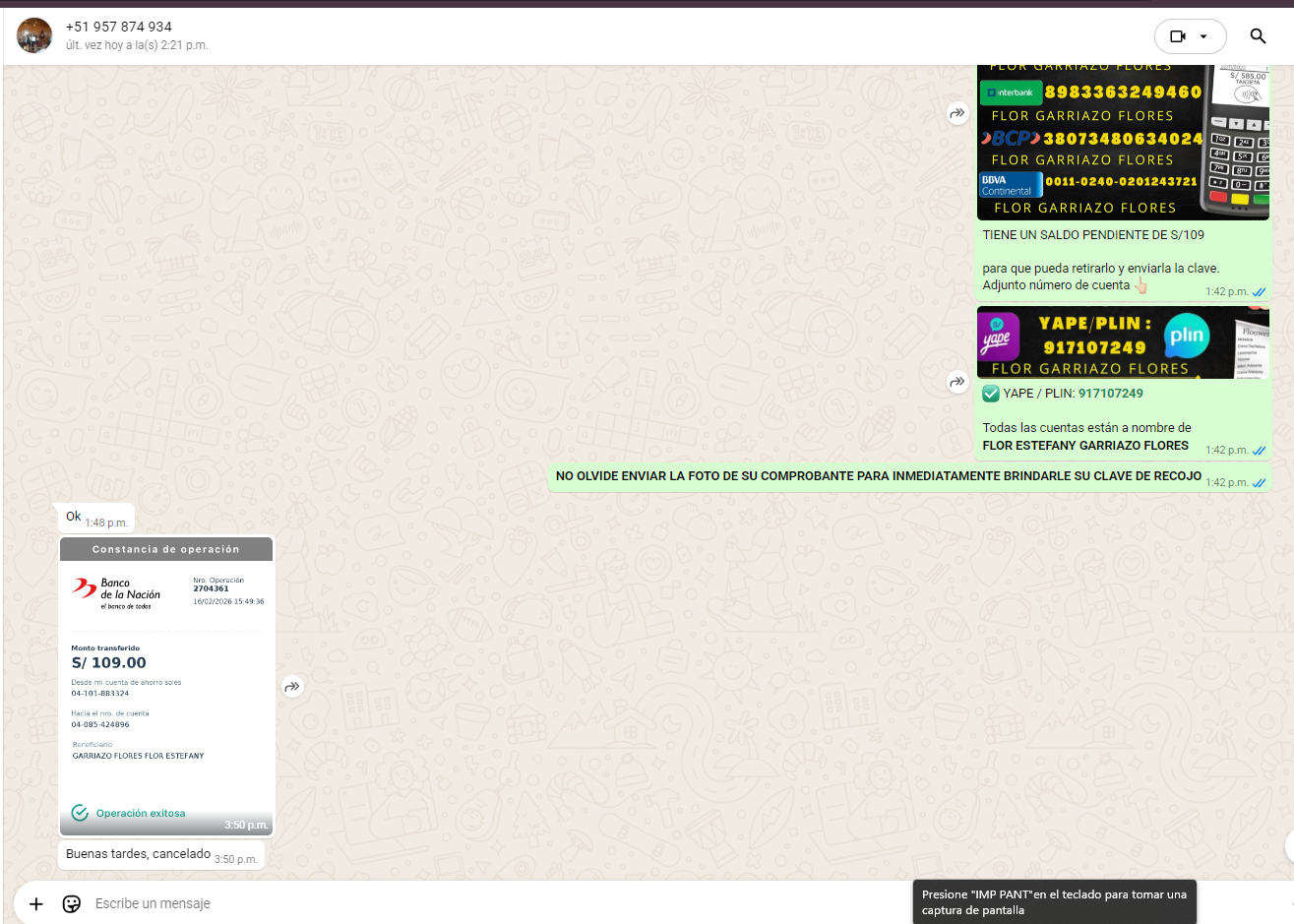Start a video call
This screenshot has width=1294, height=924.
pos(1177,36)
